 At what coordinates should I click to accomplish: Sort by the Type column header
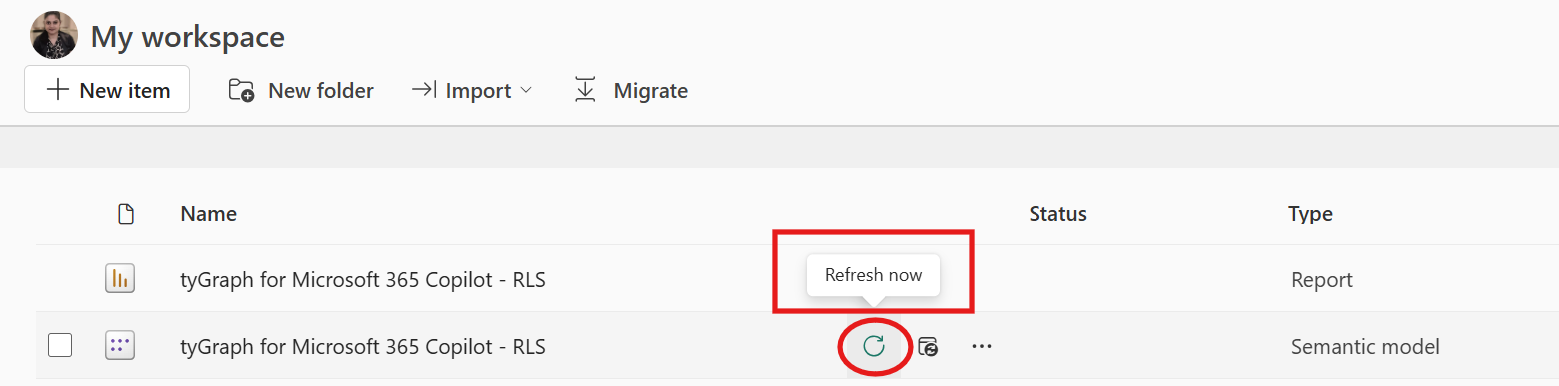click(x=1310, y=214)
